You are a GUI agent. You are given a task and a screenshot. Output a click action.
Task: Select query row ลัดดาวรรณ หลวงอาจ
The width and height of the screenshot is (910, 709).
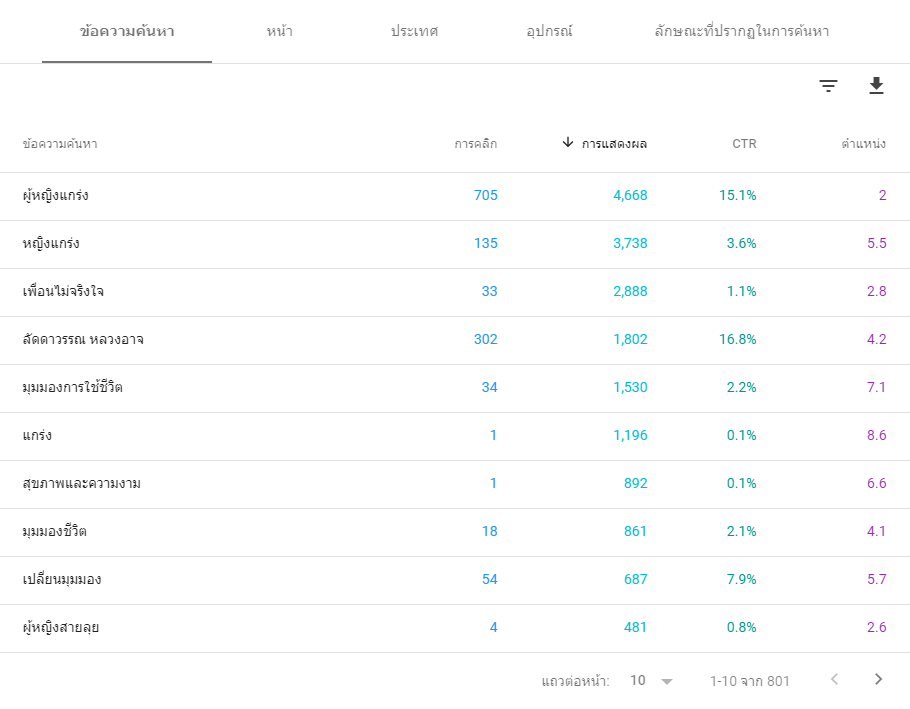click(x=455, y=341)
